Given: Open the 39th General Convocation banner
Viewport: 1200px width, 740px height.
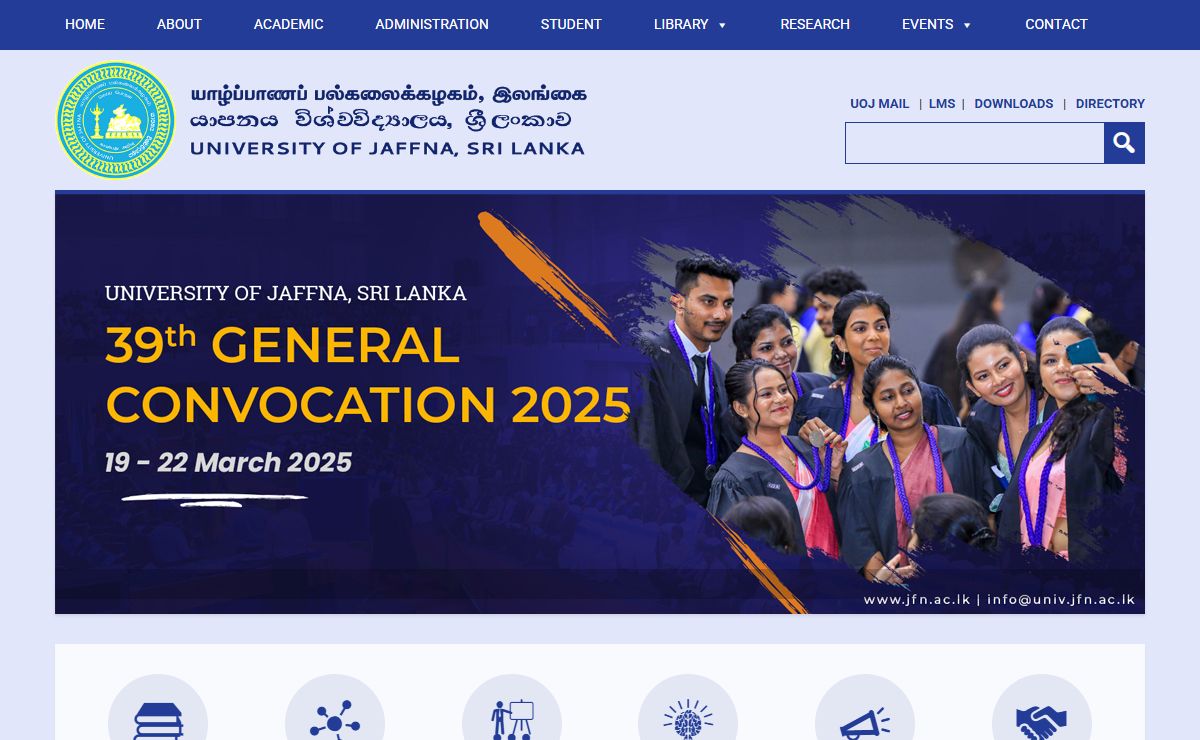Looking at the screenshot, I should [600, 403].
